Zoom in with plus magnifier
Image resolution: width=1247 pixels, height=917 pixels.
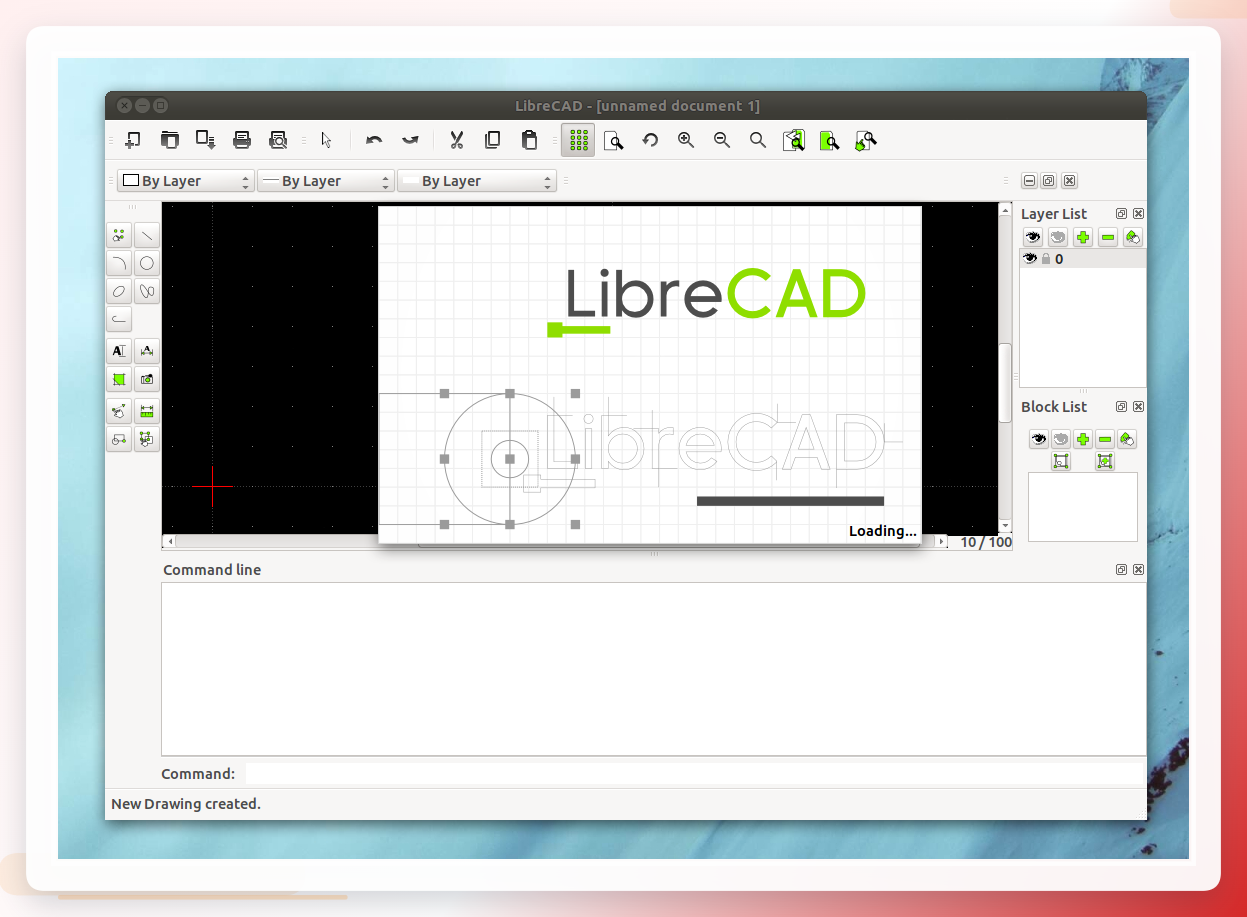[x=686, y=140]
